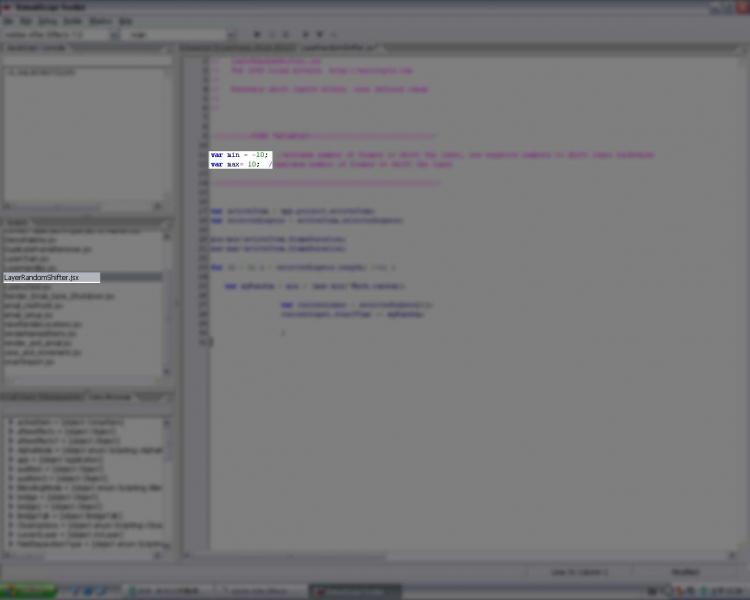750x600 pixels.
Task: Click the Step Out debug icon
Action: [x=334, y=34]
